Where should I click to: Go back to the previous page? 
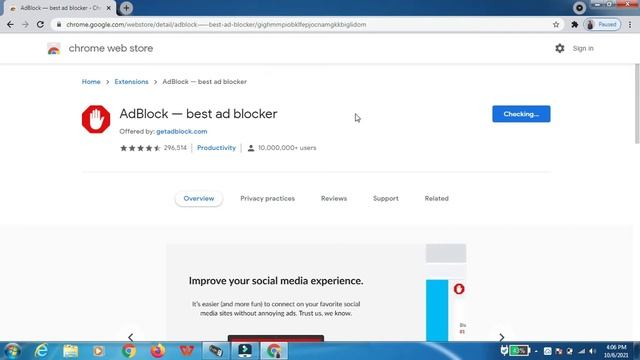click(x=10, y=24)
